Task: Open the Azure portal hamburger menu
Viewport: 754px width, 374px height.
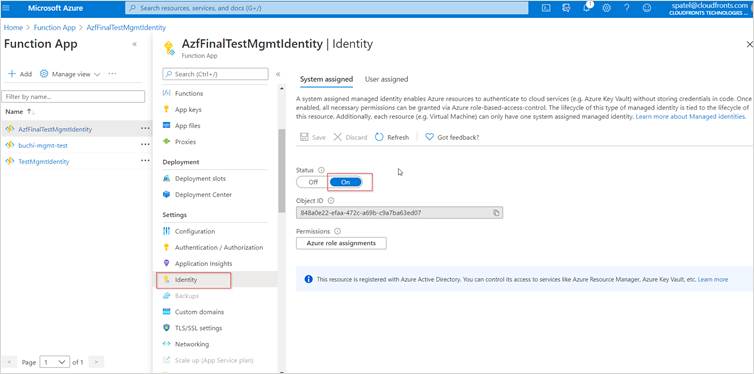Action: 6,8
